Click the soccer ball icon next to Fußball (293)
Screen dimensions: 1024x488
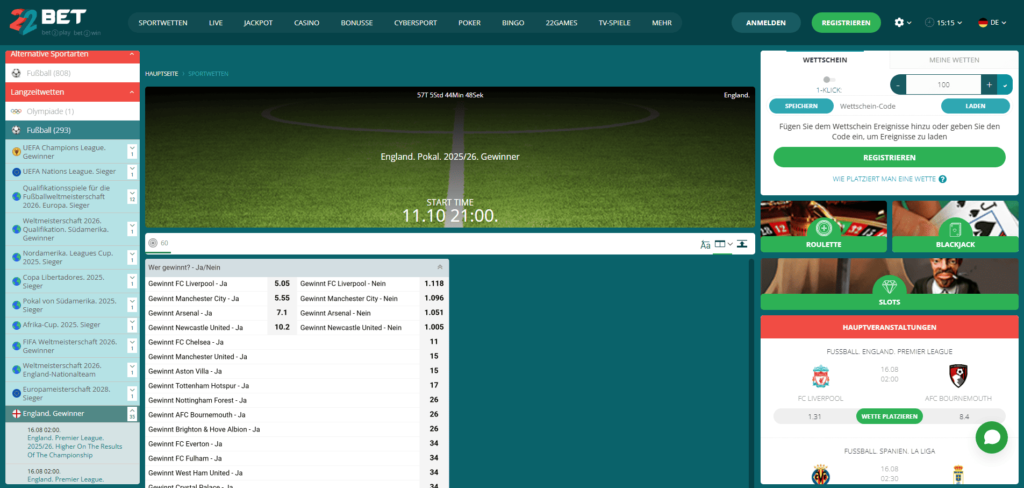tap(16, 130)
